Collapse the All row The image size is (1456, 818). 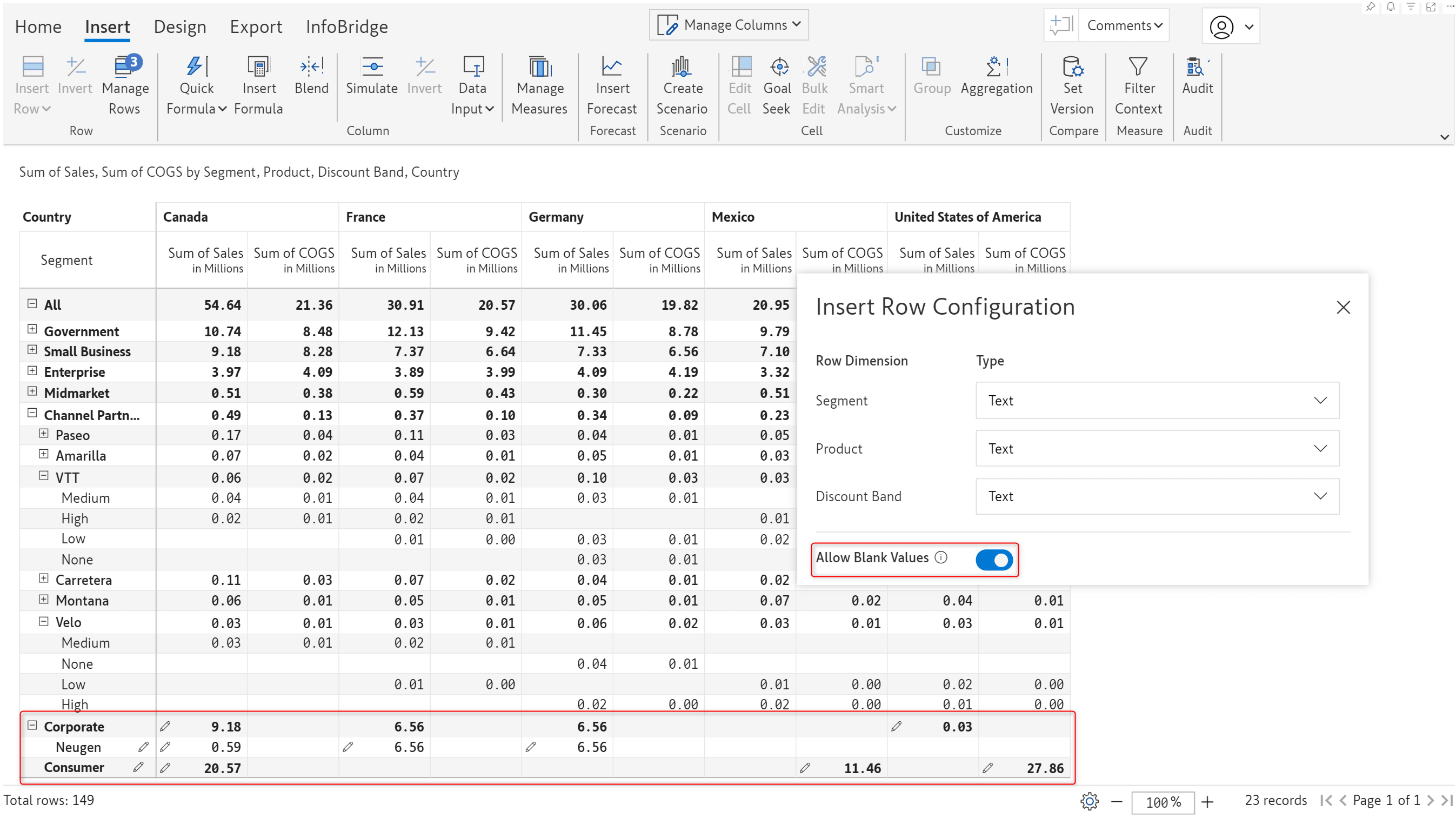(x=32, y=303)
